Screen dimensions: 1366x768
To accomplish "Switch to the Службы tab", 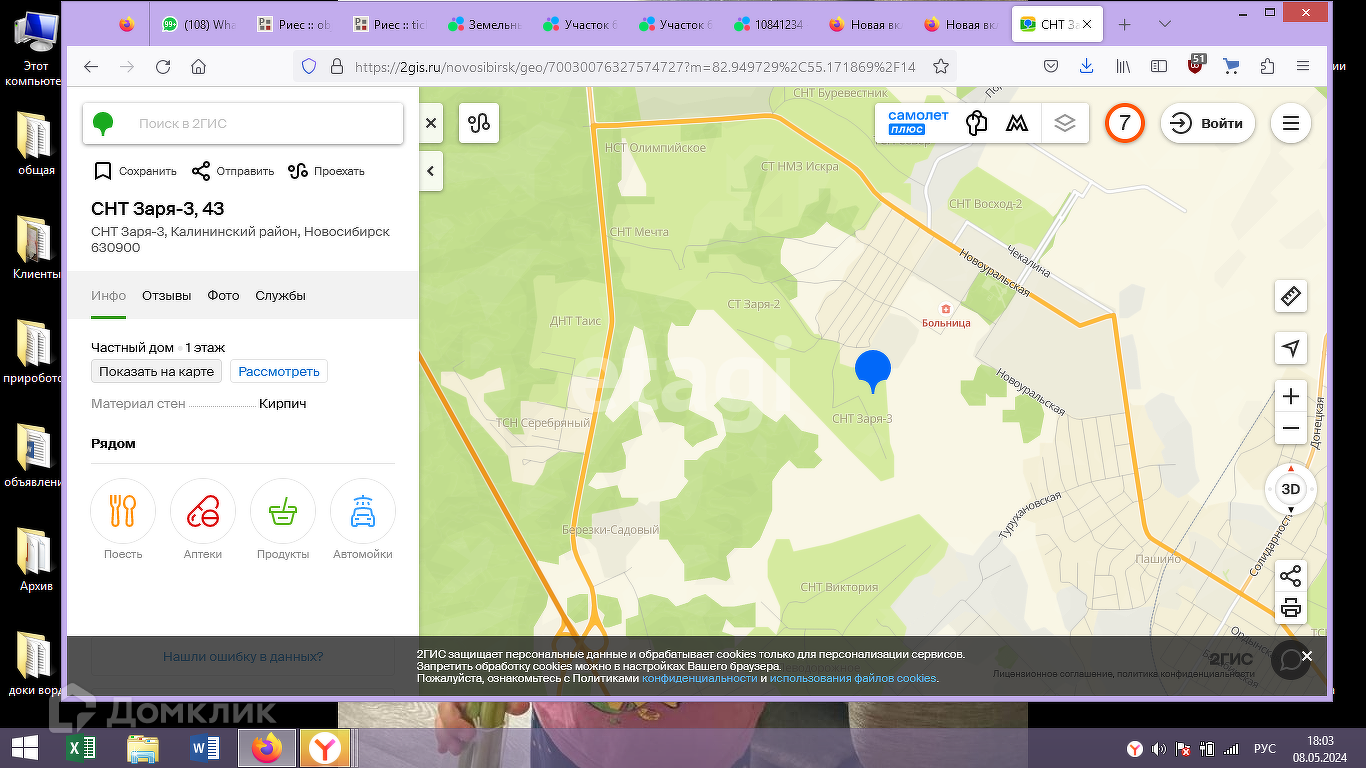I will [281, 295].
